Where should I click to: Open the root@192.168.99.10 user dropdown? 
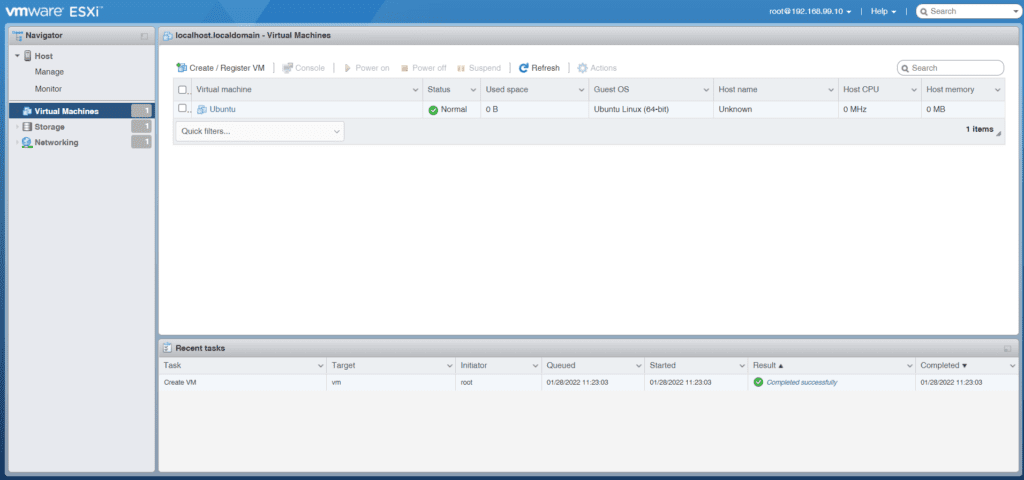pos(810,11)
